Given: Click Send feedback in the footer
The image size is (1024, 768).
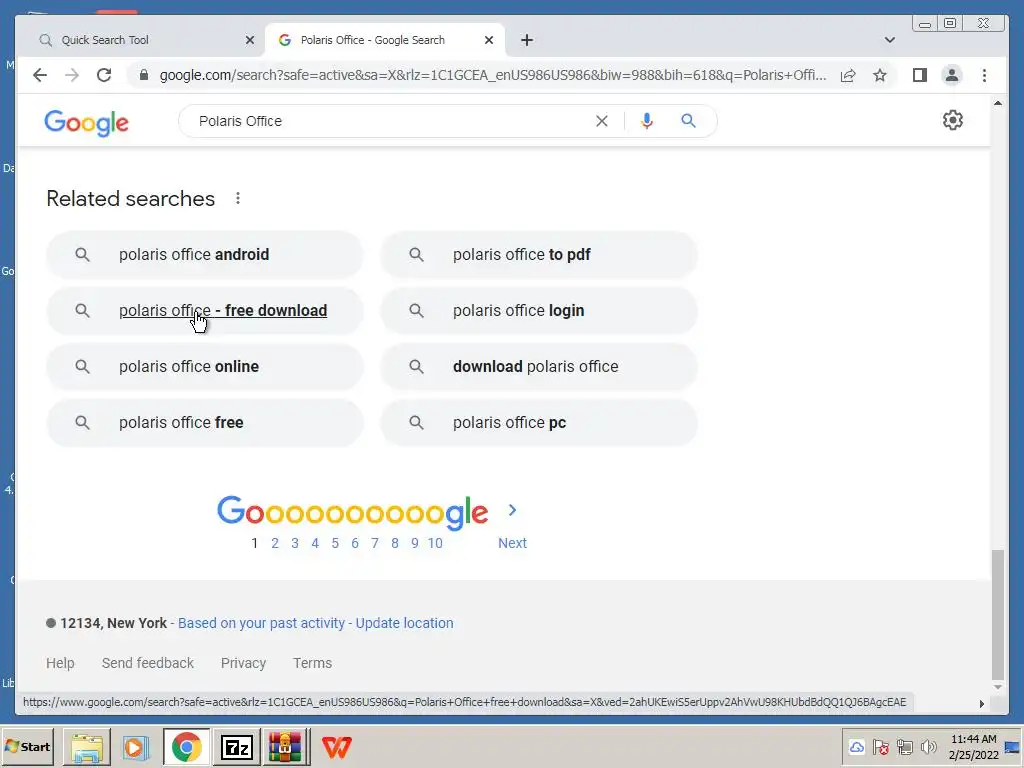Looking at the screenshot, I should [148, 663].
